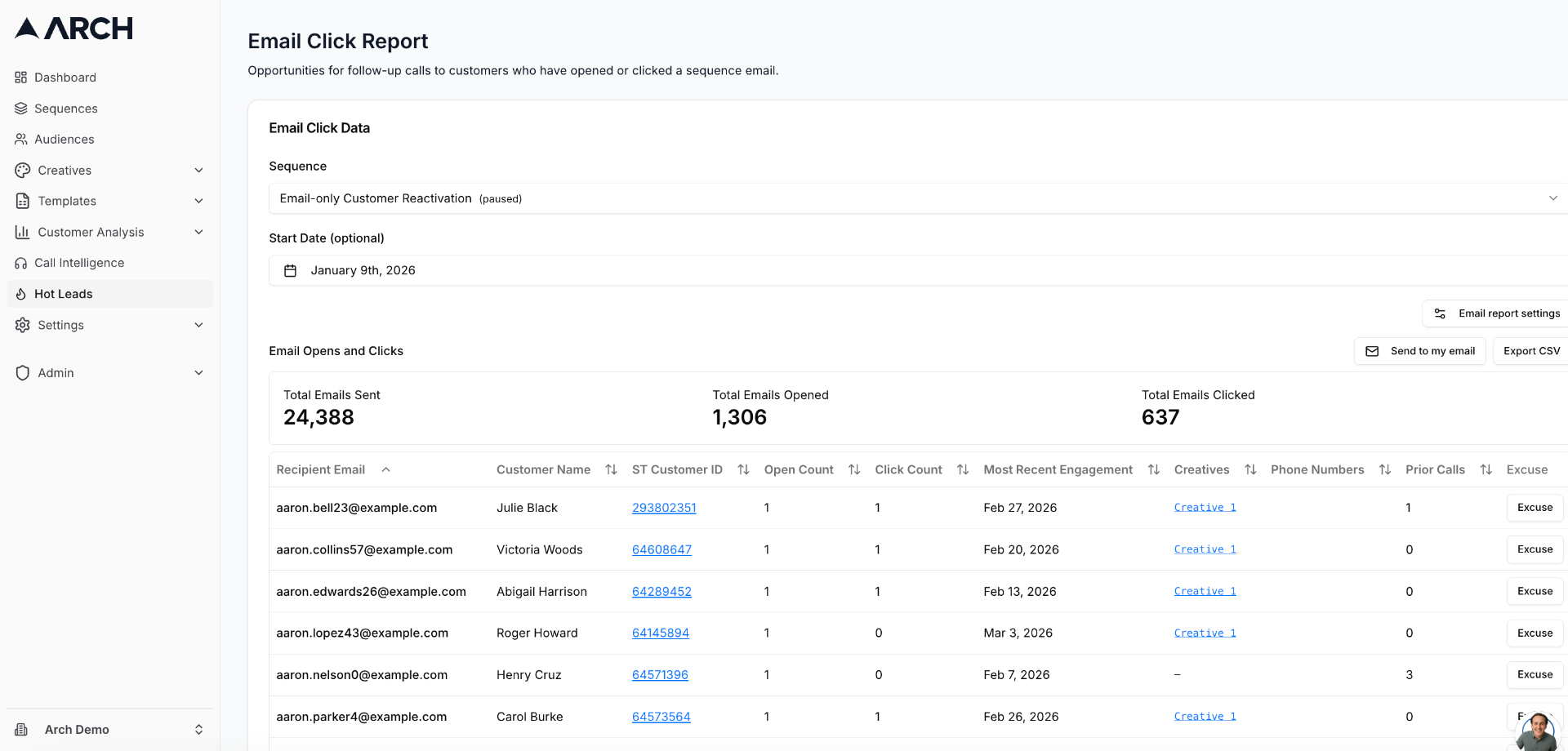1568x751 pixels.
Task: Open customer ID 293802351 link
Action: point(664,508)
